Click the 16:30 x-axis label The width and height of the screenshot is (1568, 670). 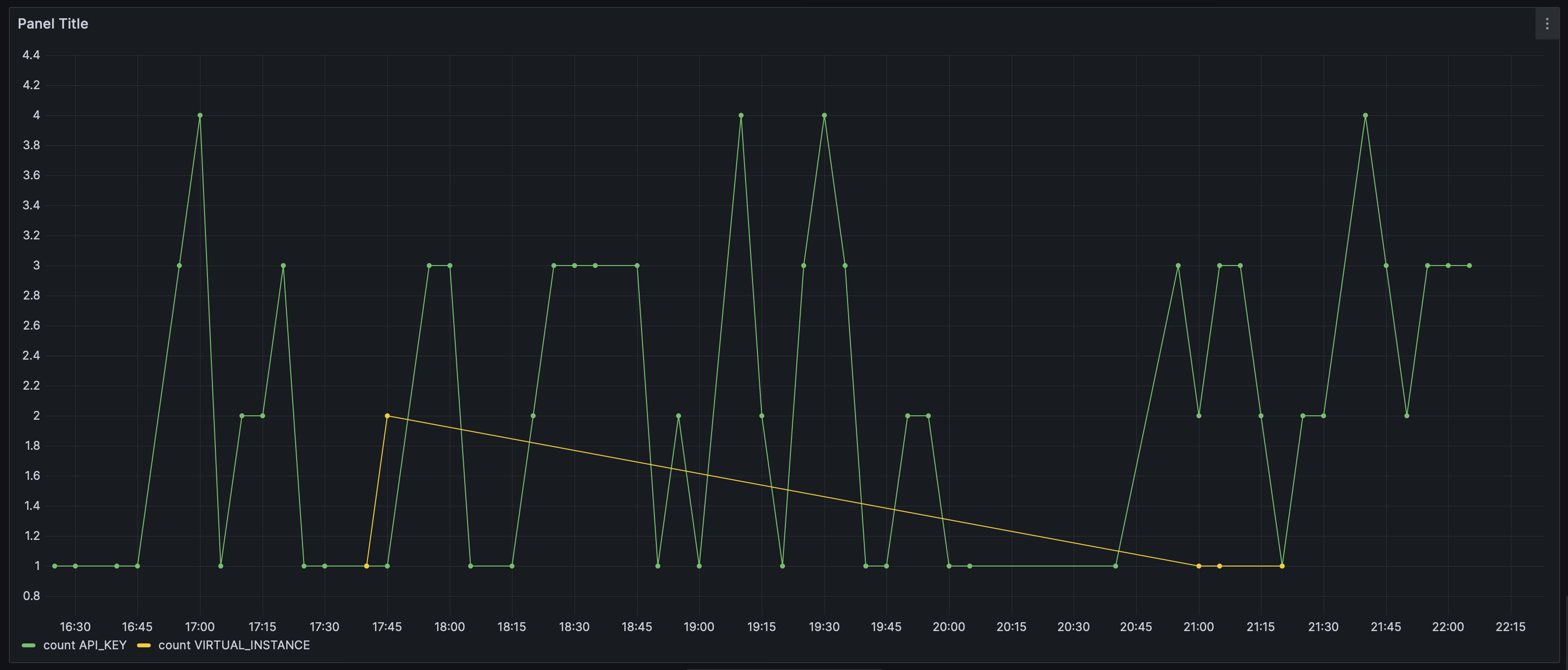tap(75, 626)
